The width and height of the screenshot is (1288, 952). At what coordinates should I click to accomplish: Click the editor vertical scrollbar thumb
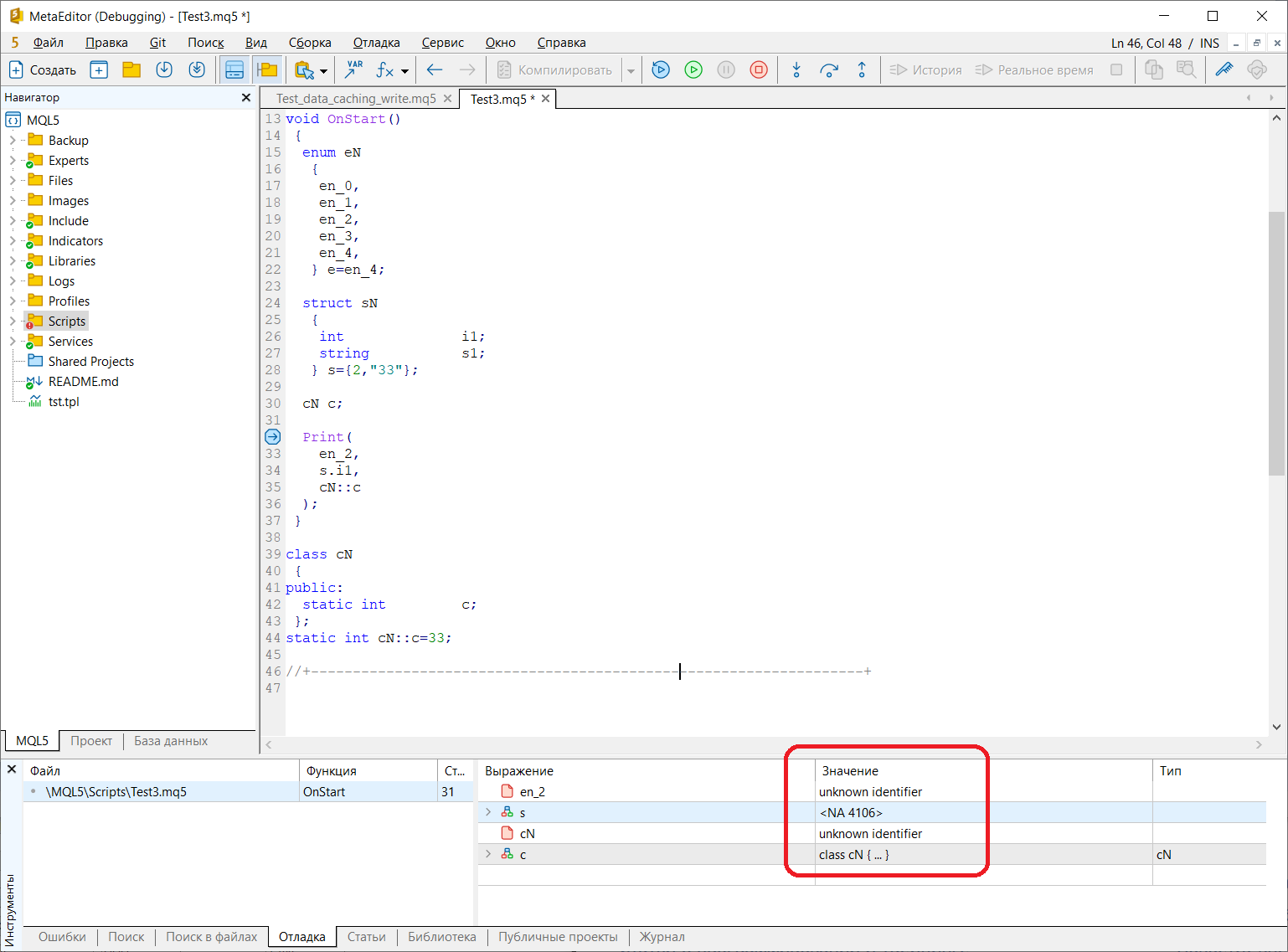[x=1276, y=343]
